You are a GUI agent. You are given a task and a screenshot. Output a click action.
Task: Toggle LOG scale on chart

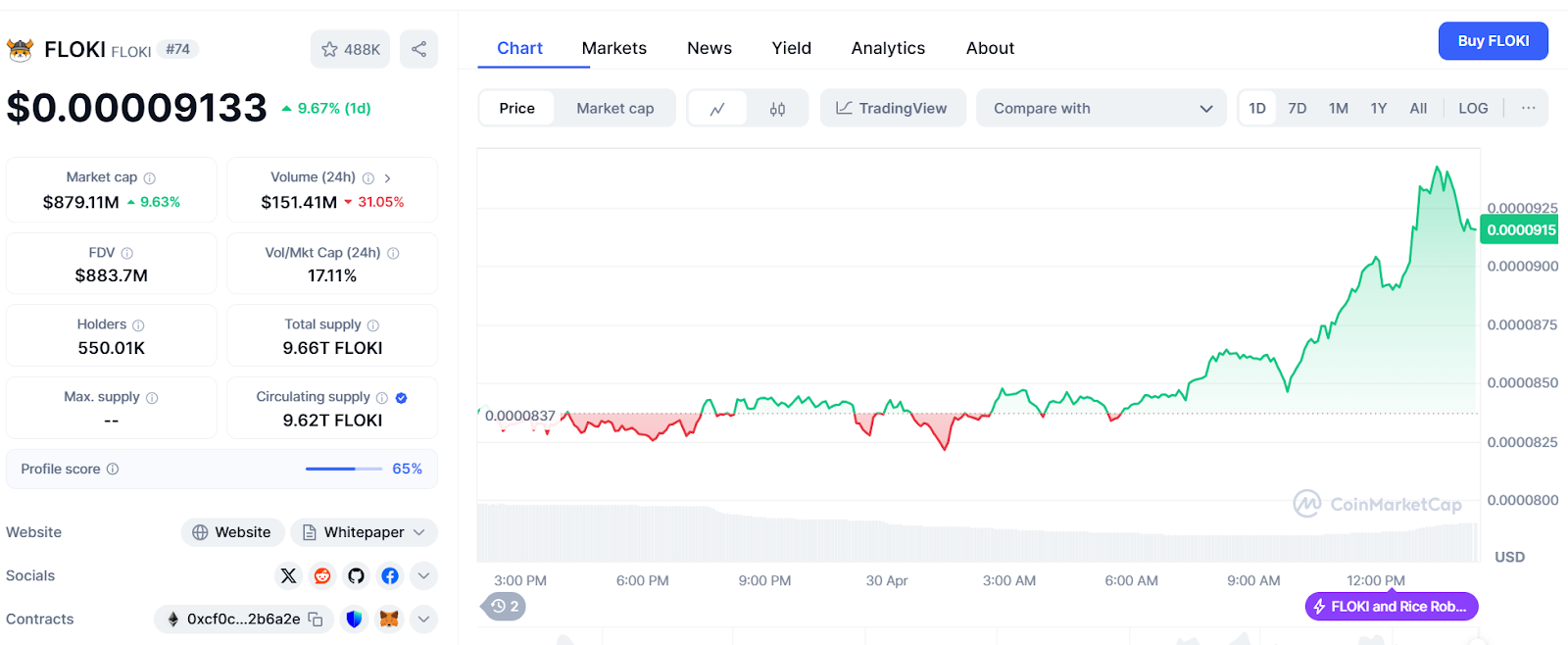(1473, 109)
